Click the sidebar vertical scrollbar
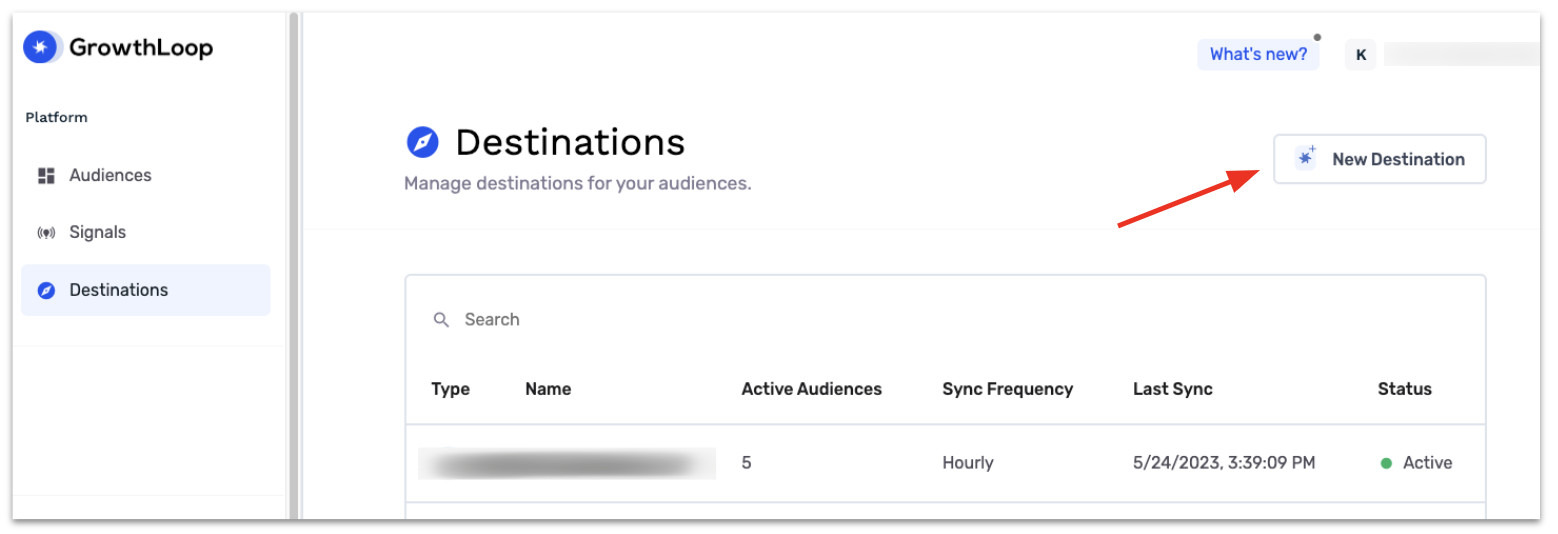The height and width of the screenshot is (534, 1558). click(x=294, y=265)
